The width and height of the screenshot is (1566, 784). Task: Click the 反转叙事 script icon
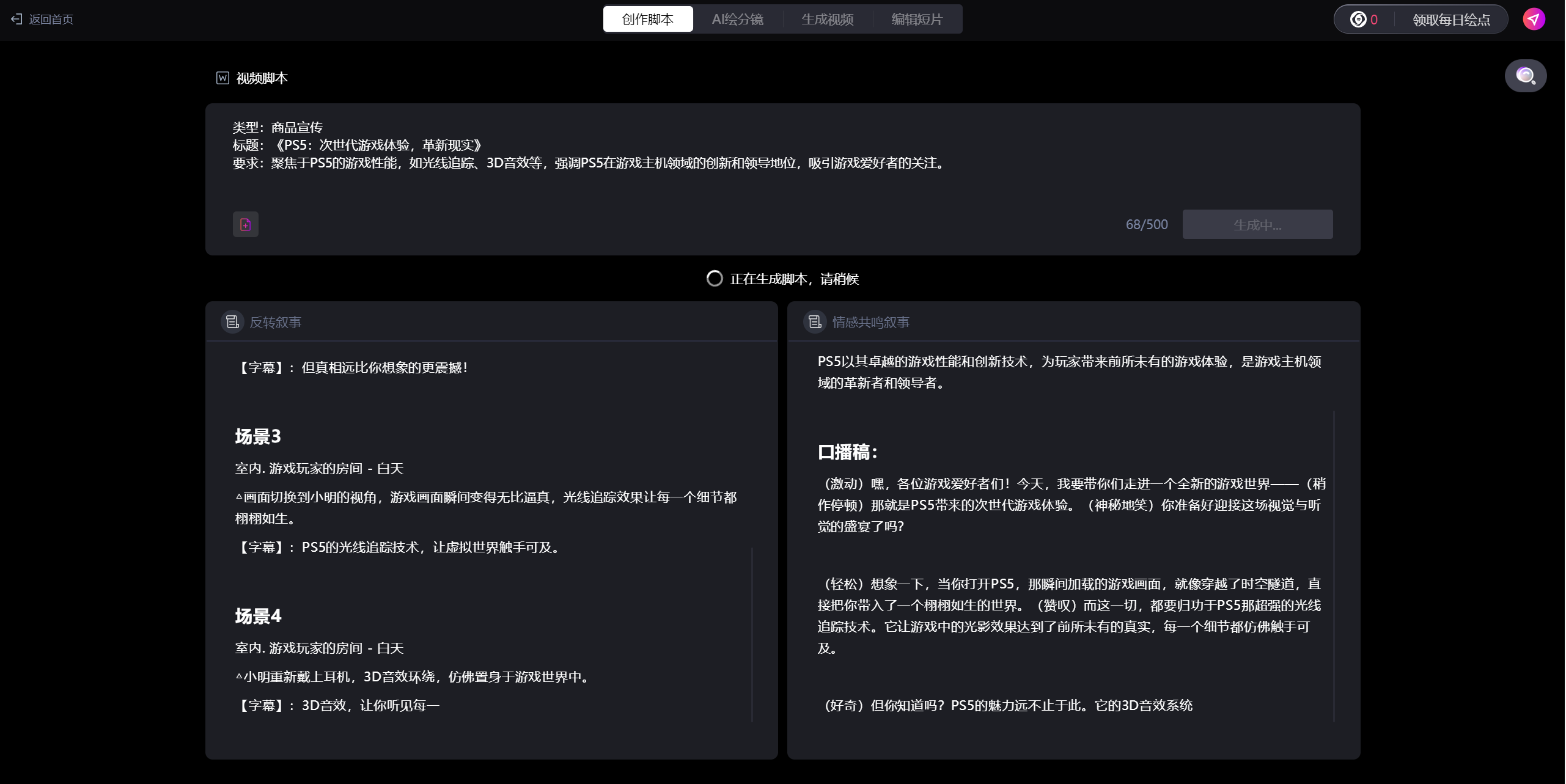pos(232,321)
